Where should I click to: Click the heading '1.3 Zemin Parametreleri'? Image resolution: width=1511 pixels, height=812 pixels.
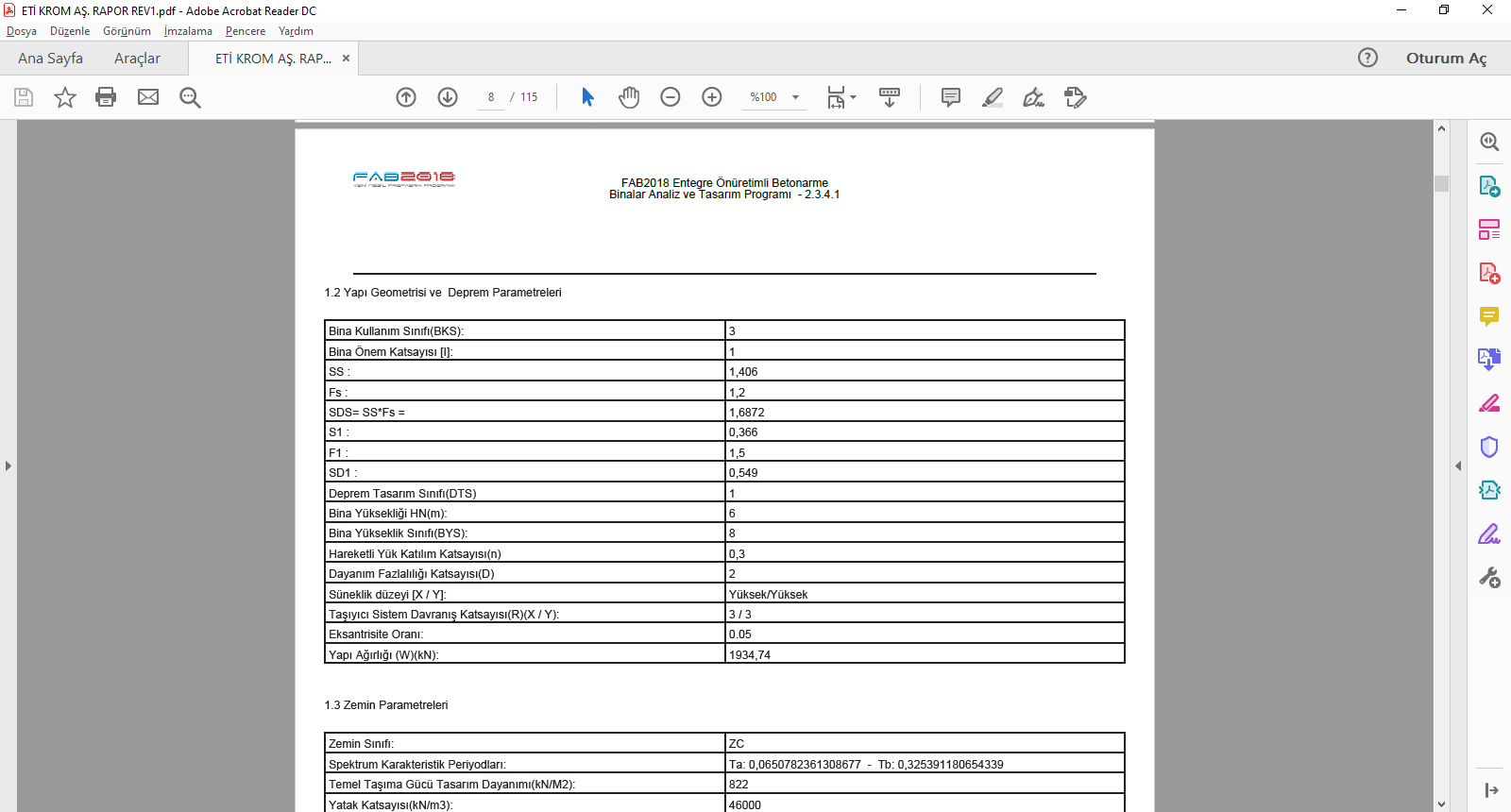pos(386,705)
